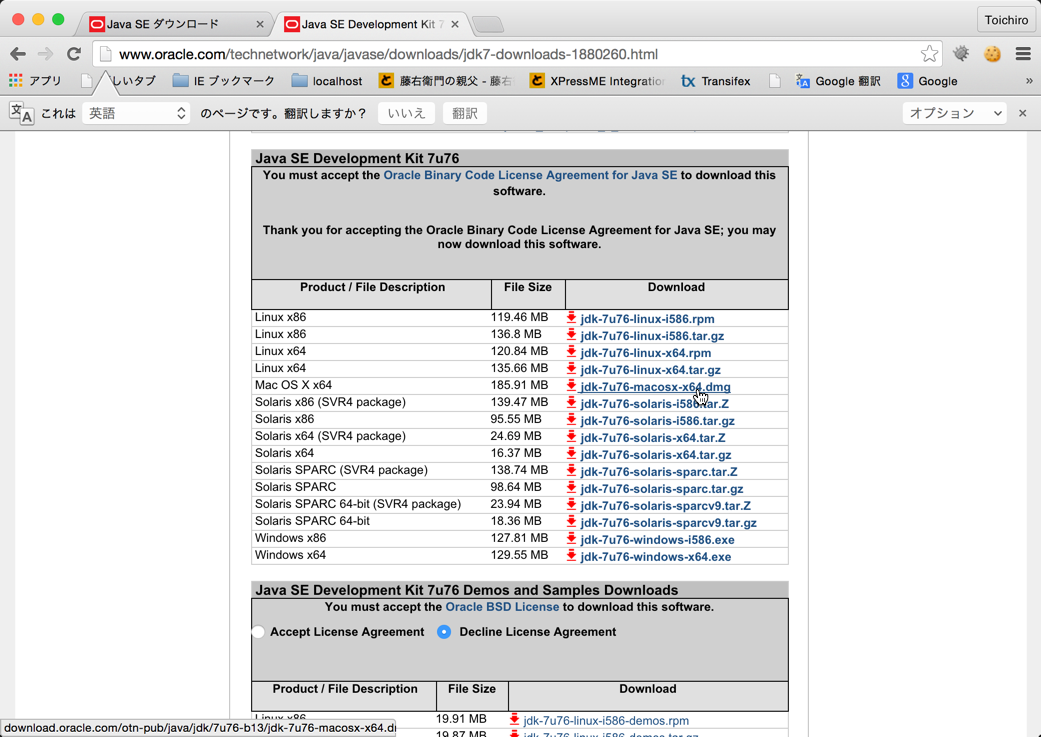Viewport: 1041px width, 737px height.
Task: Click the translate bar language icon
Action: 21,113
